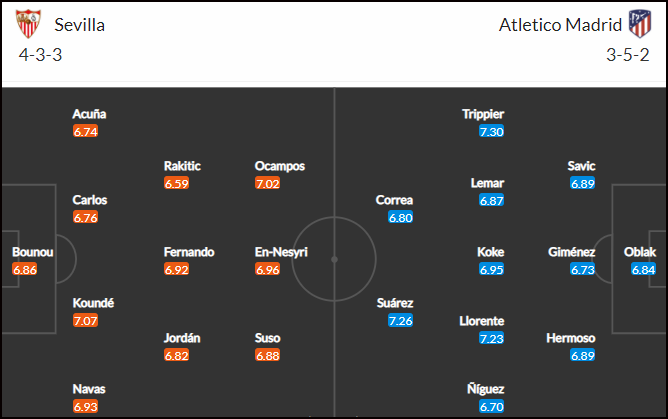Viewport: 668px width, 419px height.
Task: Click player name Rakitic
Action: tap(182, 166)
